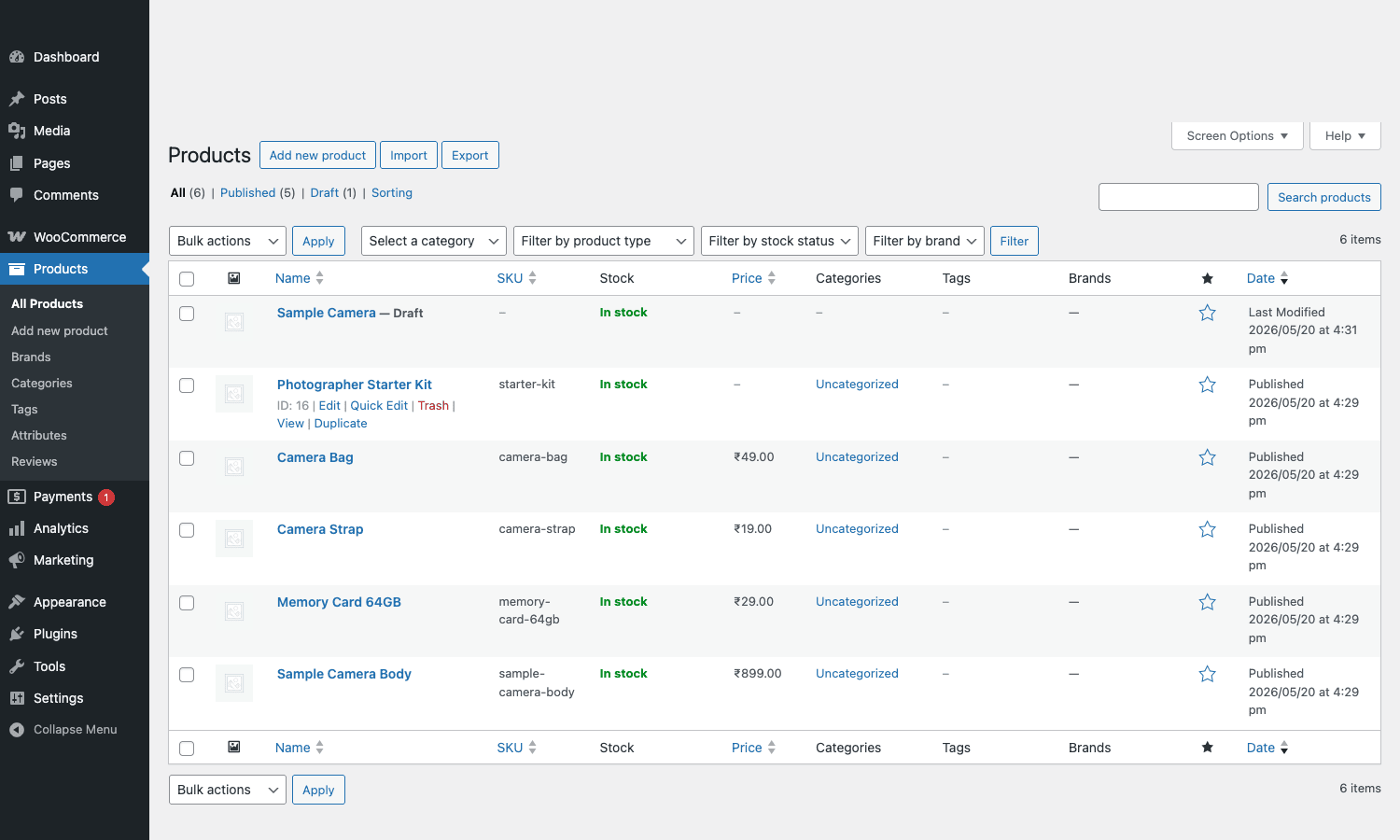Open the Reviews submenu item
The height and width of the screenshot is (840, 1400).
click(35, 461)
